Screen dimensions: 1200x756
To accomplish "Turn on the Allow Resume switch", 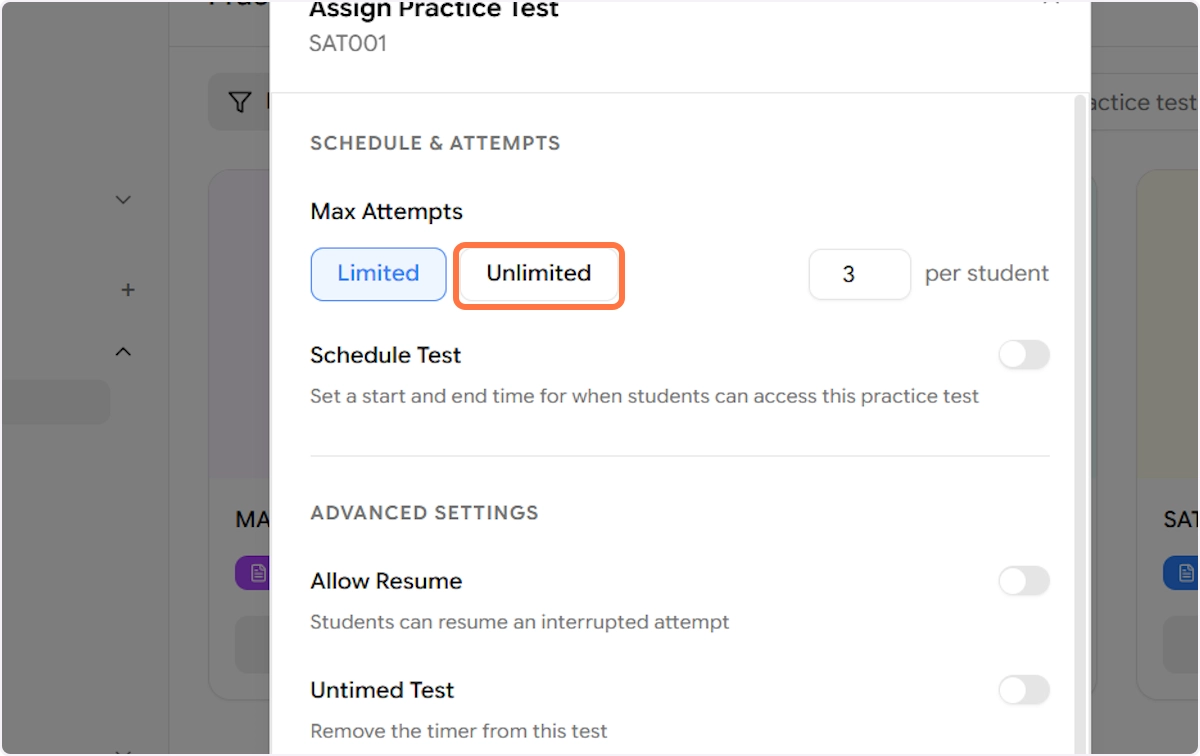I will 1024,581.
